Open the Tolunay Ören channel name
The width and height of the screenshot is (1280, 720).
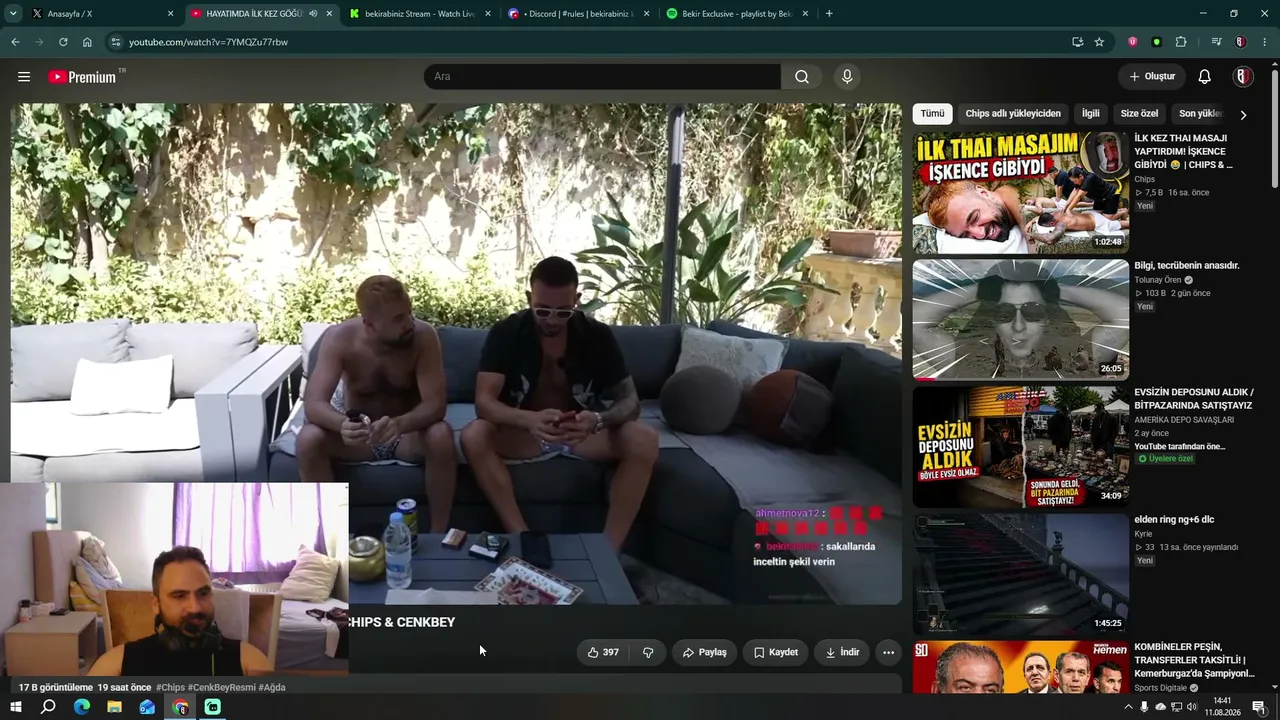click(1158, 280)
